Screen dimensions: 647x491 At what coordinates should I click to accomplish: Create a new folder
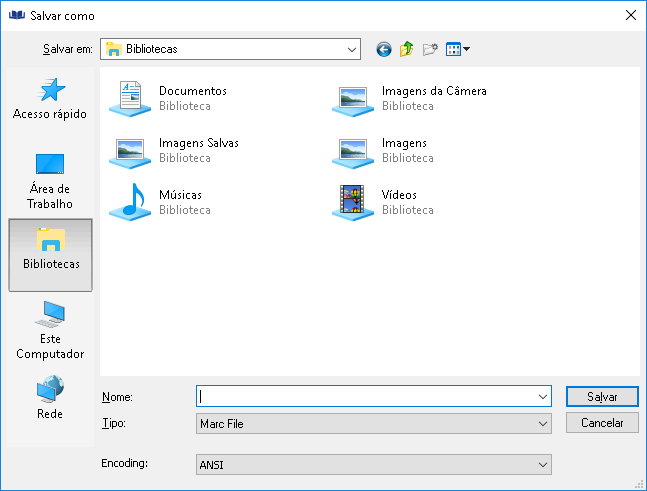(x=431, y=48)
